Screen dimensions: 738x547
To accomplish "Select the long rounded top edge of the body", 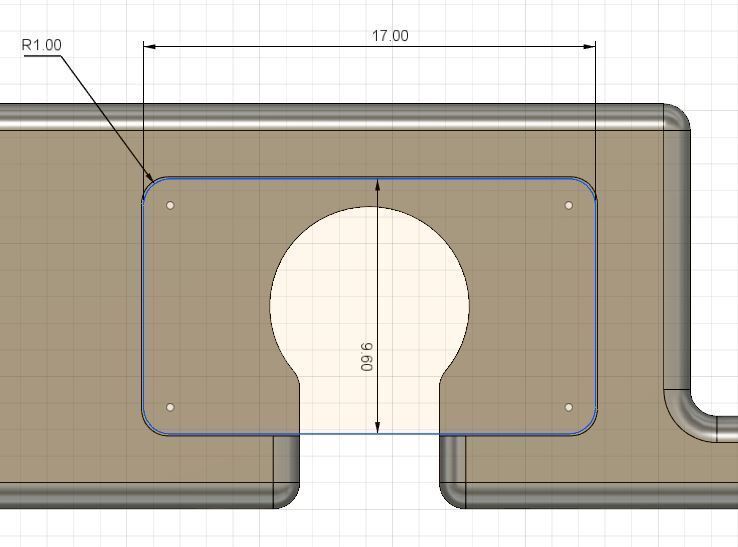I will 332,117.
